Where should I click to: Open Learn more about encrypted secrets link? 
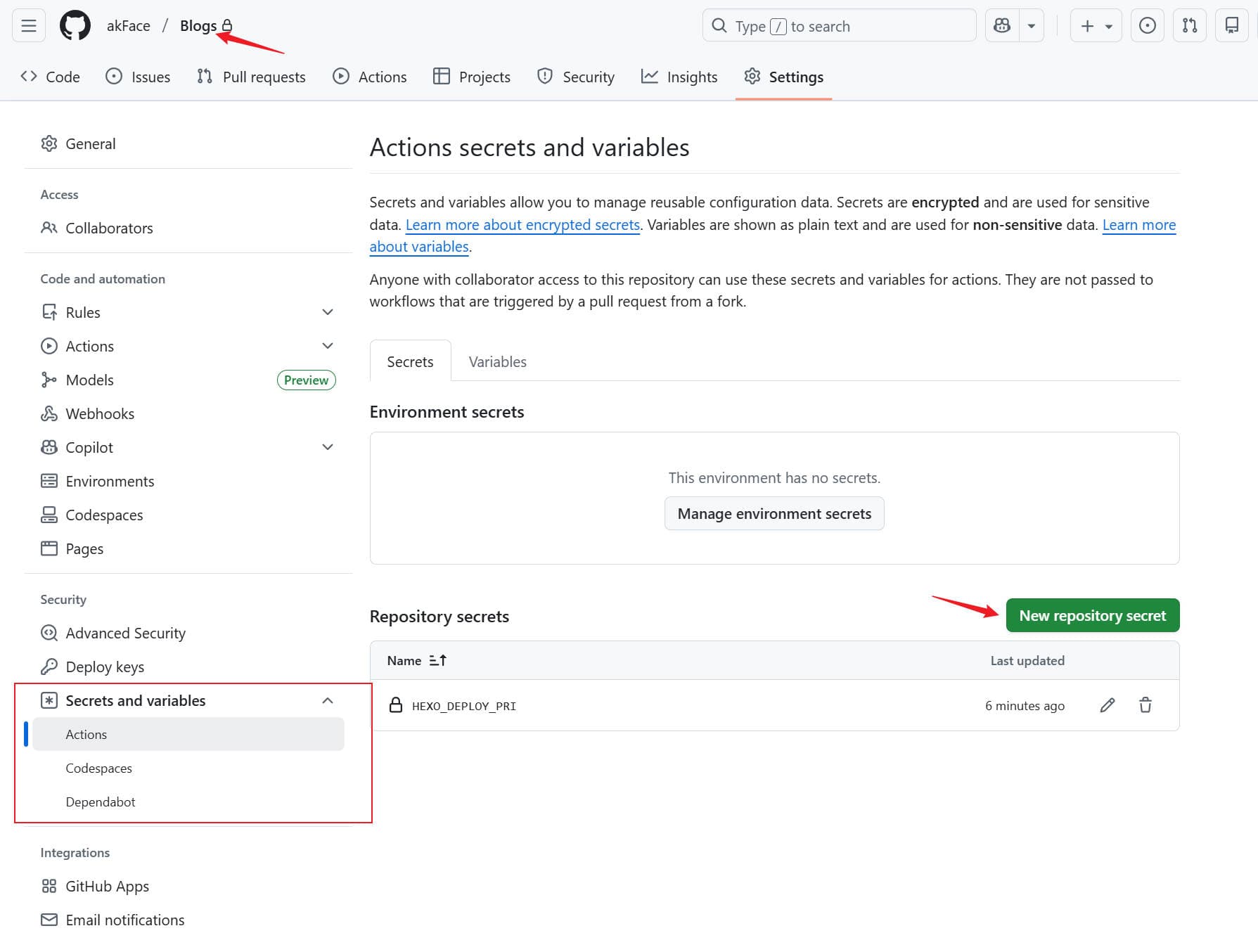[522, 224]
